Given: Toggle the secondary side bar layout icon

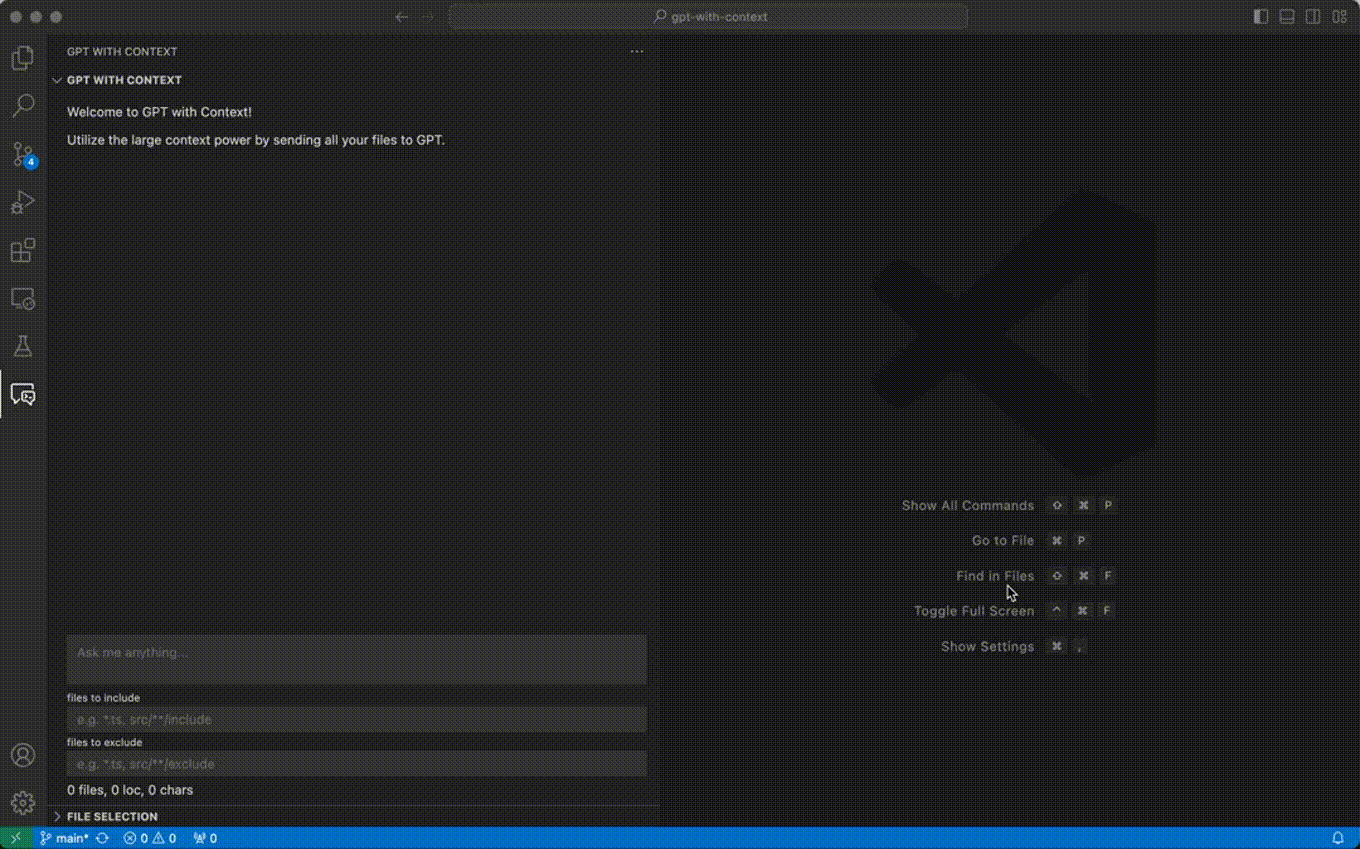Looking at the screenshot, I should (1313, 17).
